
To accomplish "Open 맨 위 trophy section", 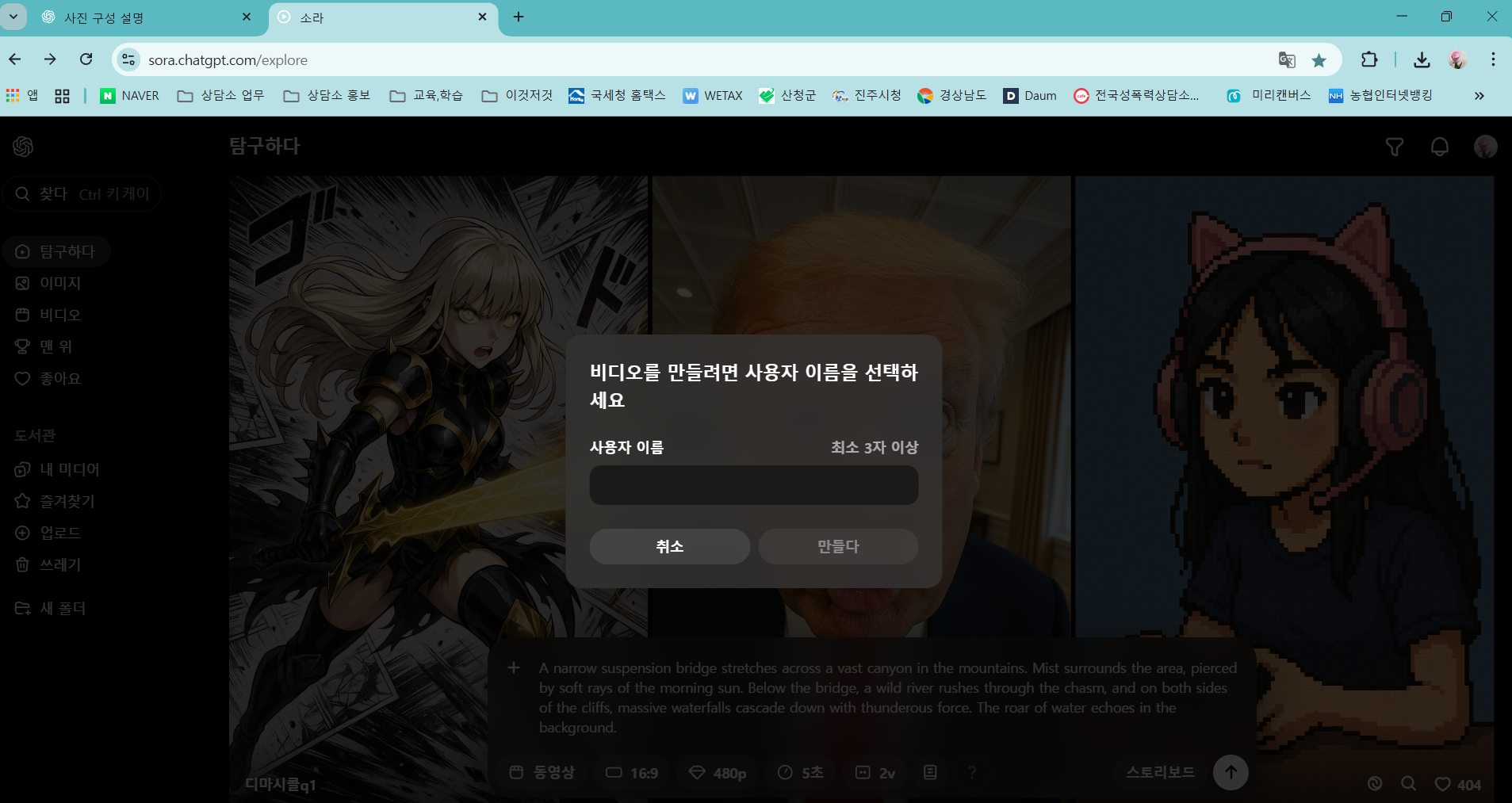I will click(44, 346).
